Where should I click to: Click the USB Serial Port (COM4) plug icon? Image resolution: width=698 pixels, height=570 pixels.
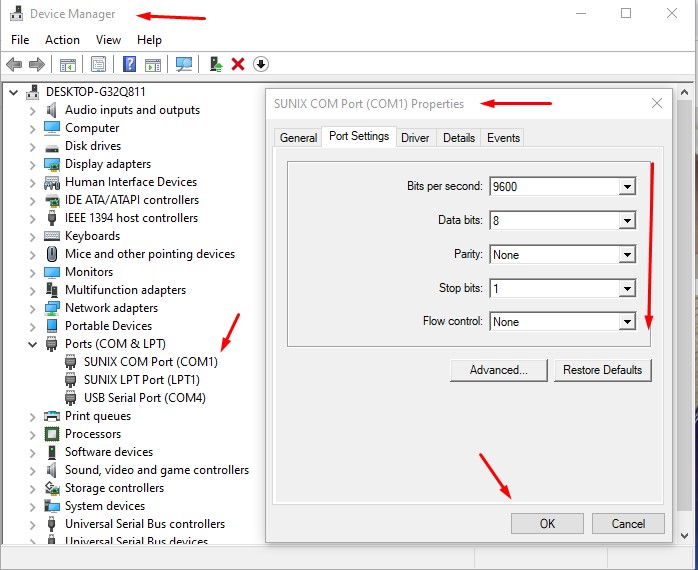[70, 398]
